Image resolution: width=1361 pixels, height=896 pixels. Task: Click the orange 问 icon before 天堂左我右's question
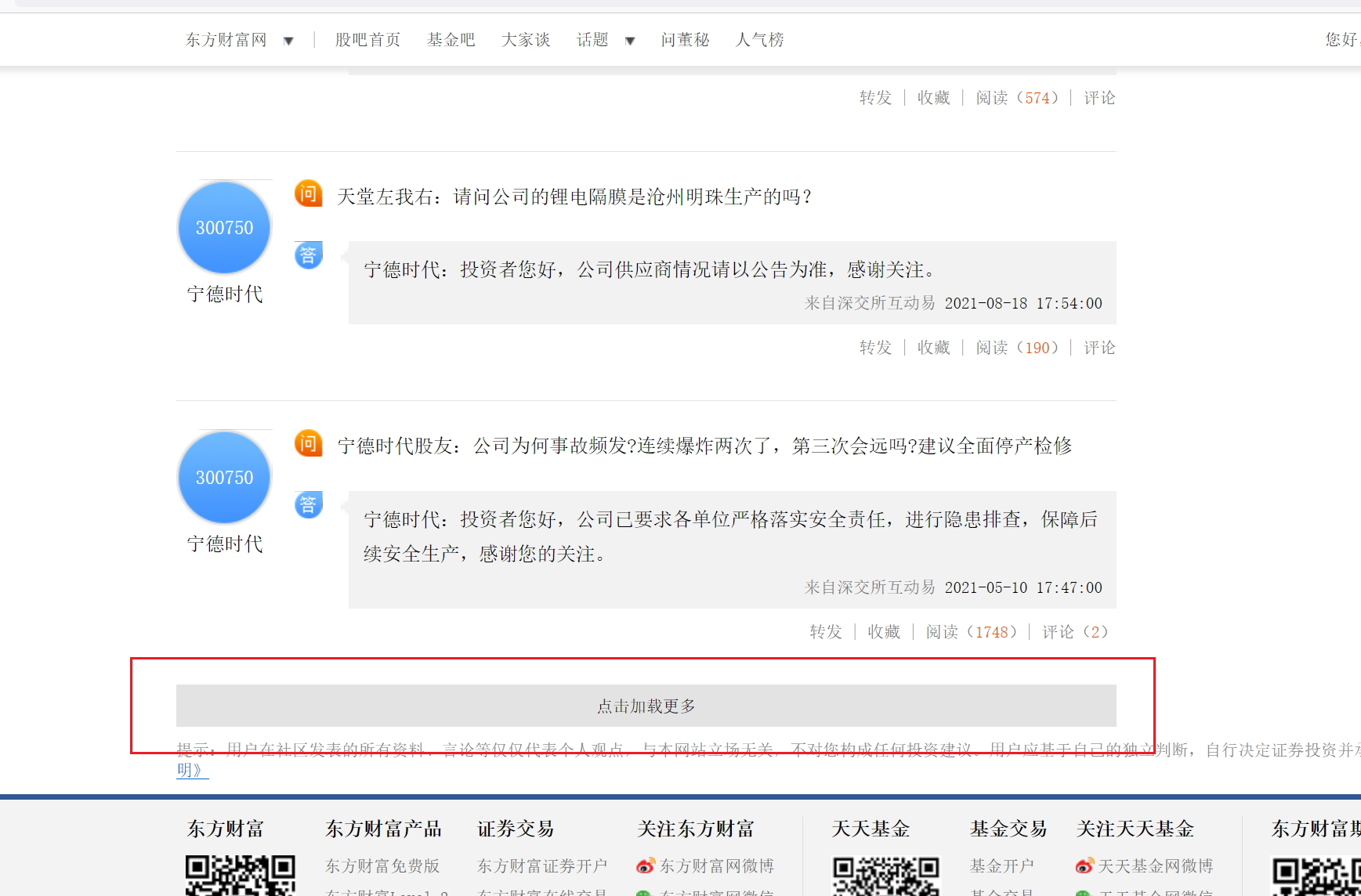(x=309, y=193)
